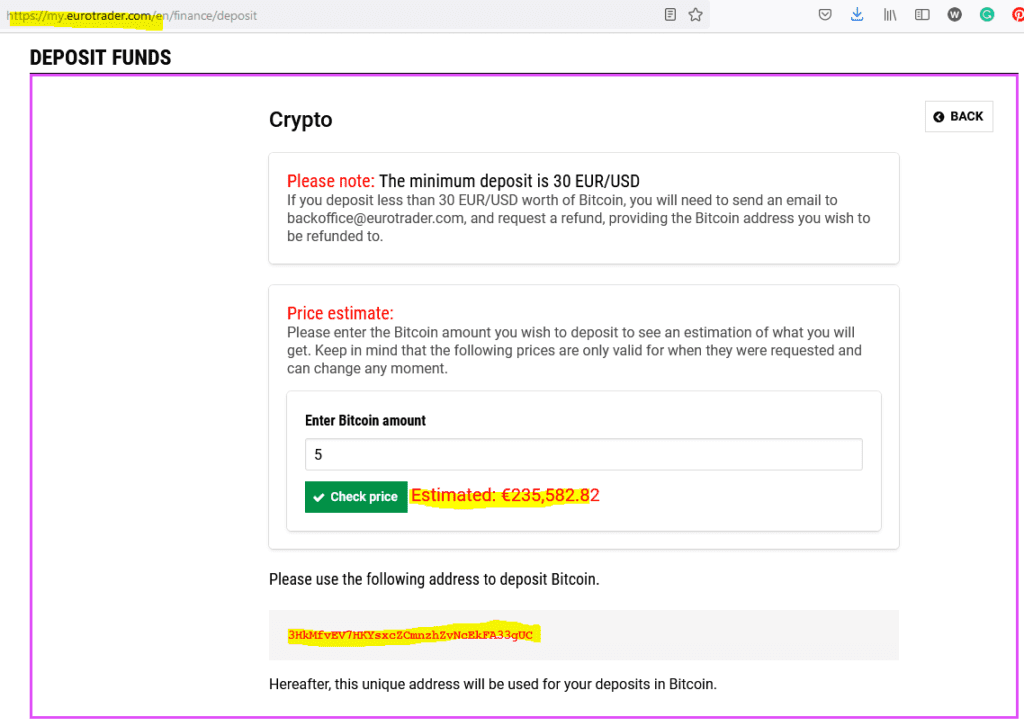This screenshot has width=1024, height=726.
Task: Click the BACK button
Action: [x=959, y=116]
